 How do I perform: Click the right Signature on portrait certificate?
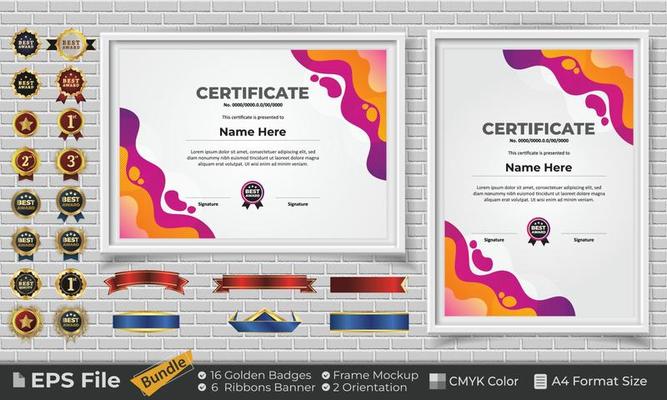(584, 240)
